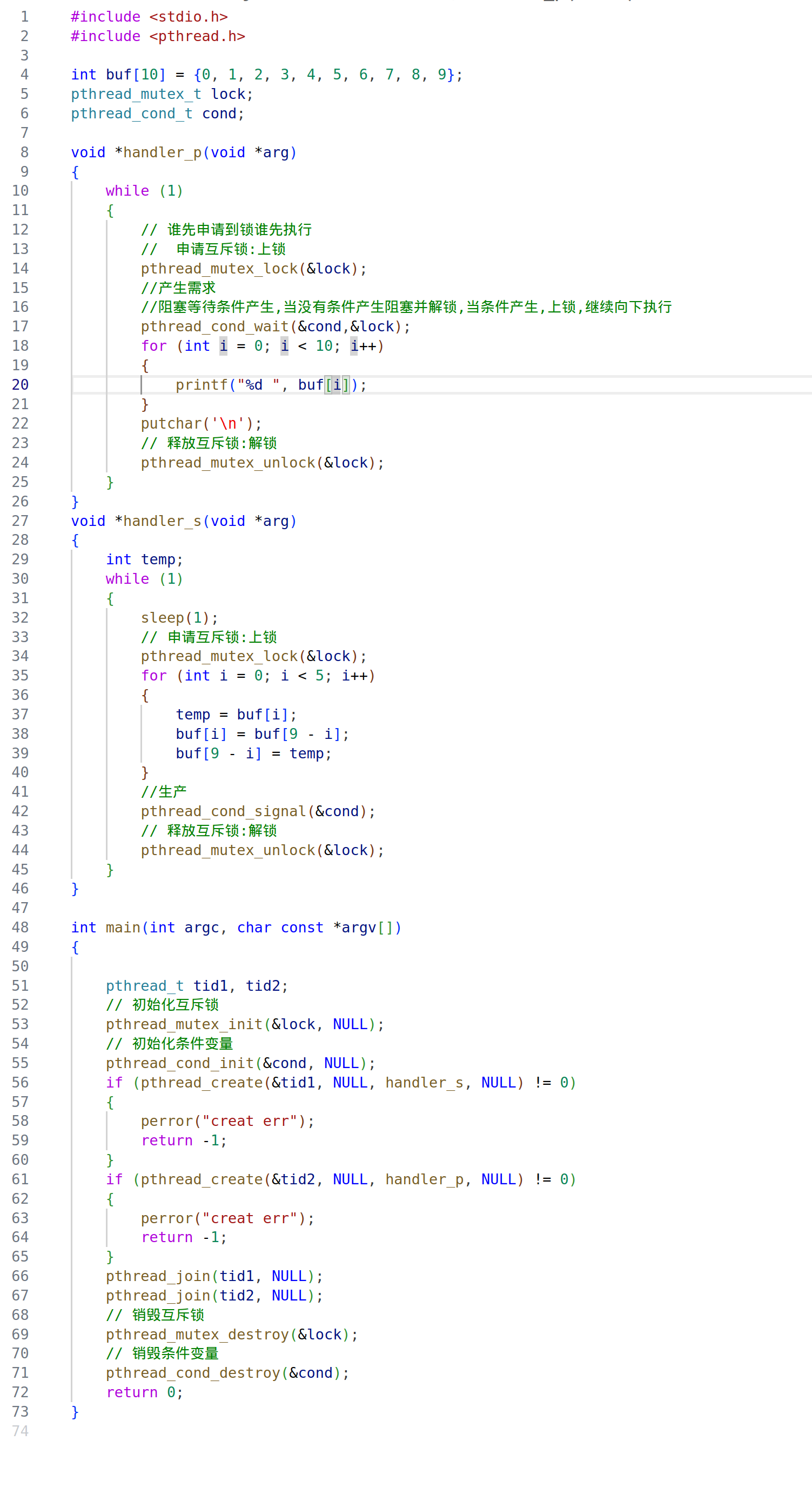Click 'pthread_cond_signal(&cond);' call

(258, 811)
